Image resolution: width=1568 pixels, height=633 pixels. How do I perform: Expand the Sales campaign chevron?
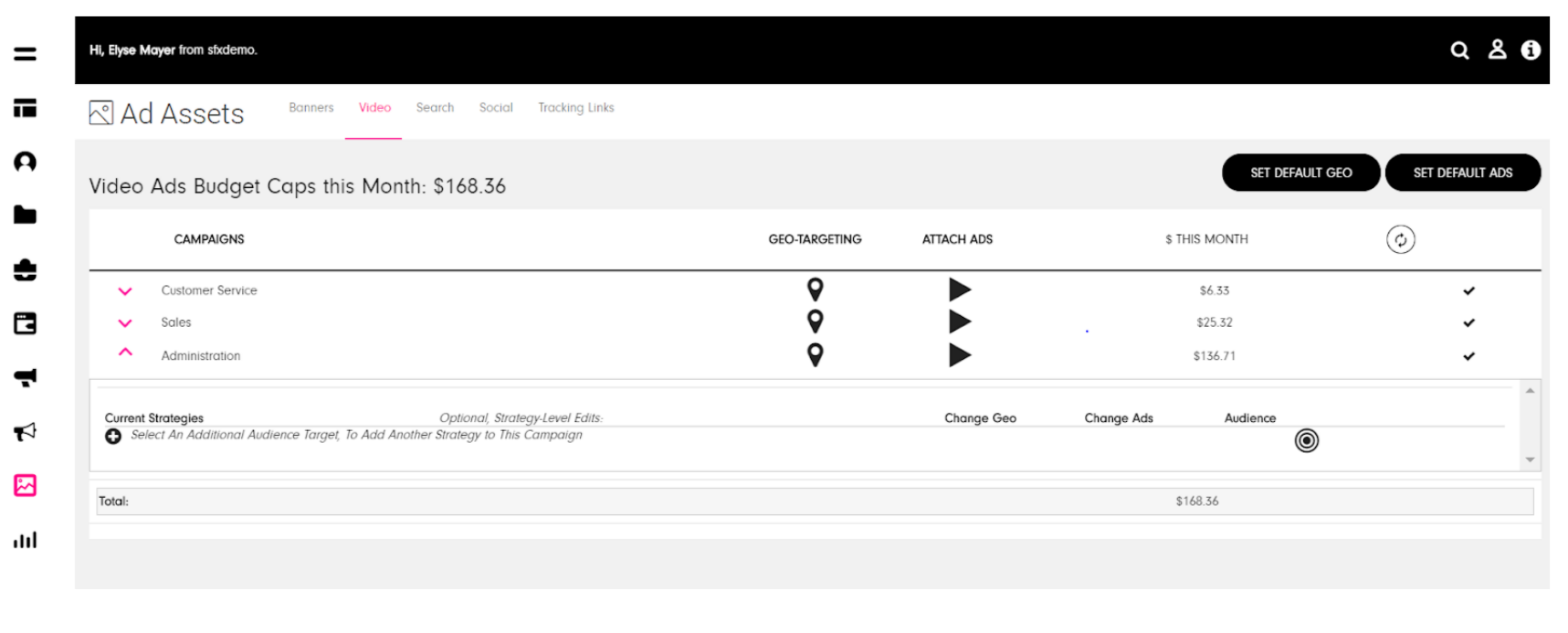point(125,323)
